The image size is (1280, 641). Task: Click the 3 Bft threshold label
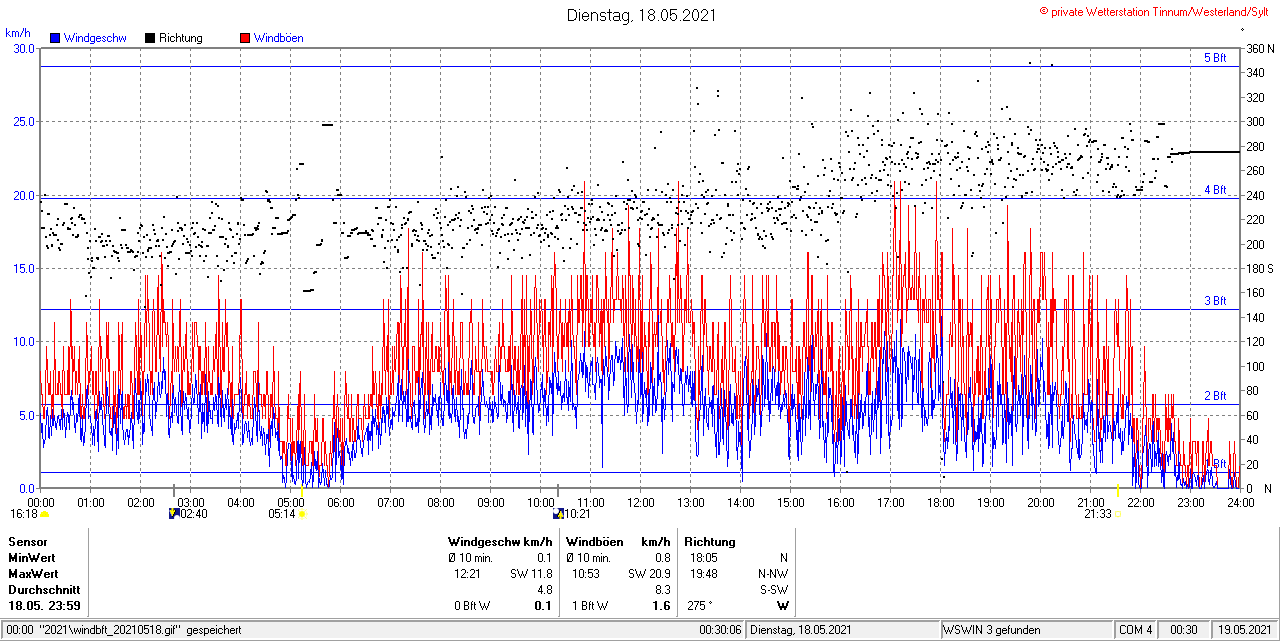(1214, 300)
